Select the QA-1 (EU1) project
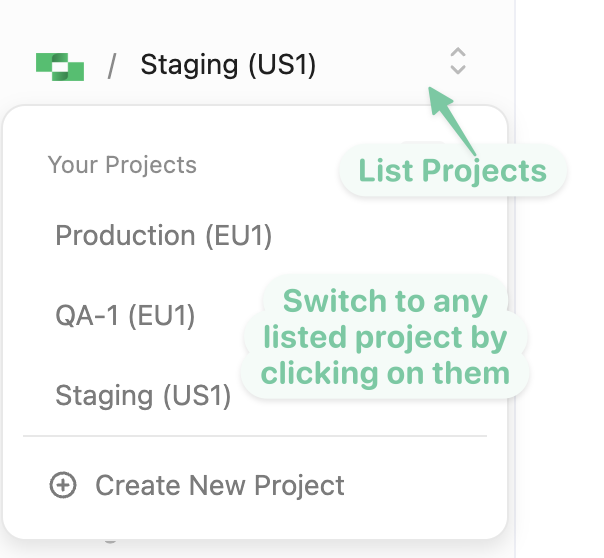Image resolution: width=604 pixels, height=558 pixels. pyautogui.click(x=125, y=315)
